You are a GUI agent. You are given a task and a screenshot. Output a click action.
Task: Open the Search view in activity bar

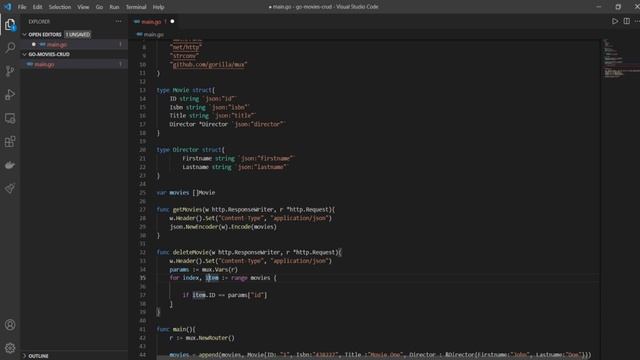pyautogui.click(x=10, y=48)
